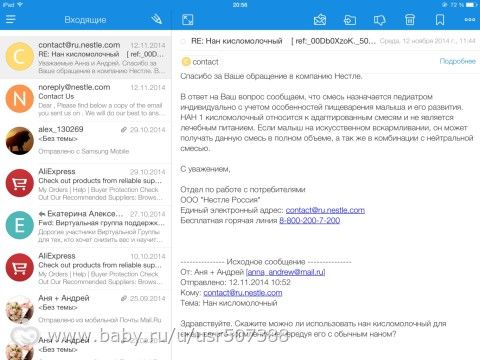Compose a new message with pencil icon

(156, 19)
